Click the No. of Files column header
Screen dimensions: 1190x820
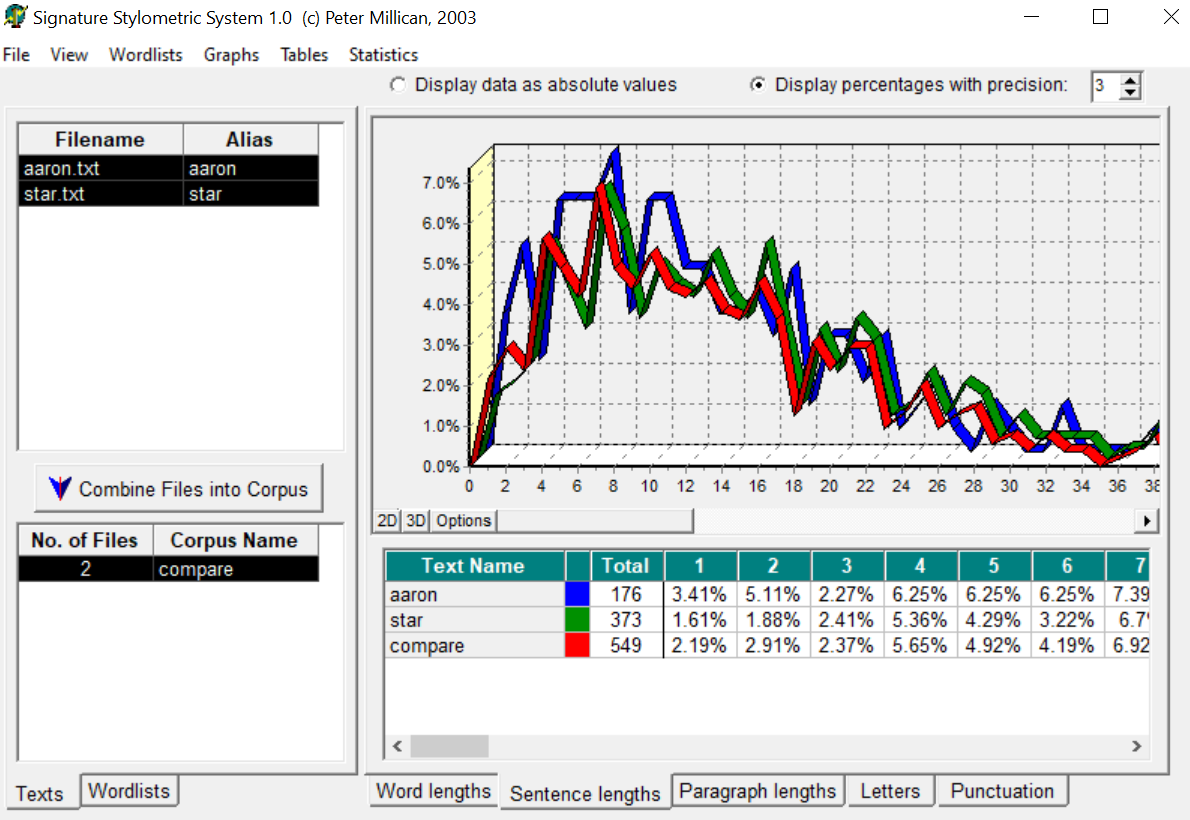[x=85, y=541]
